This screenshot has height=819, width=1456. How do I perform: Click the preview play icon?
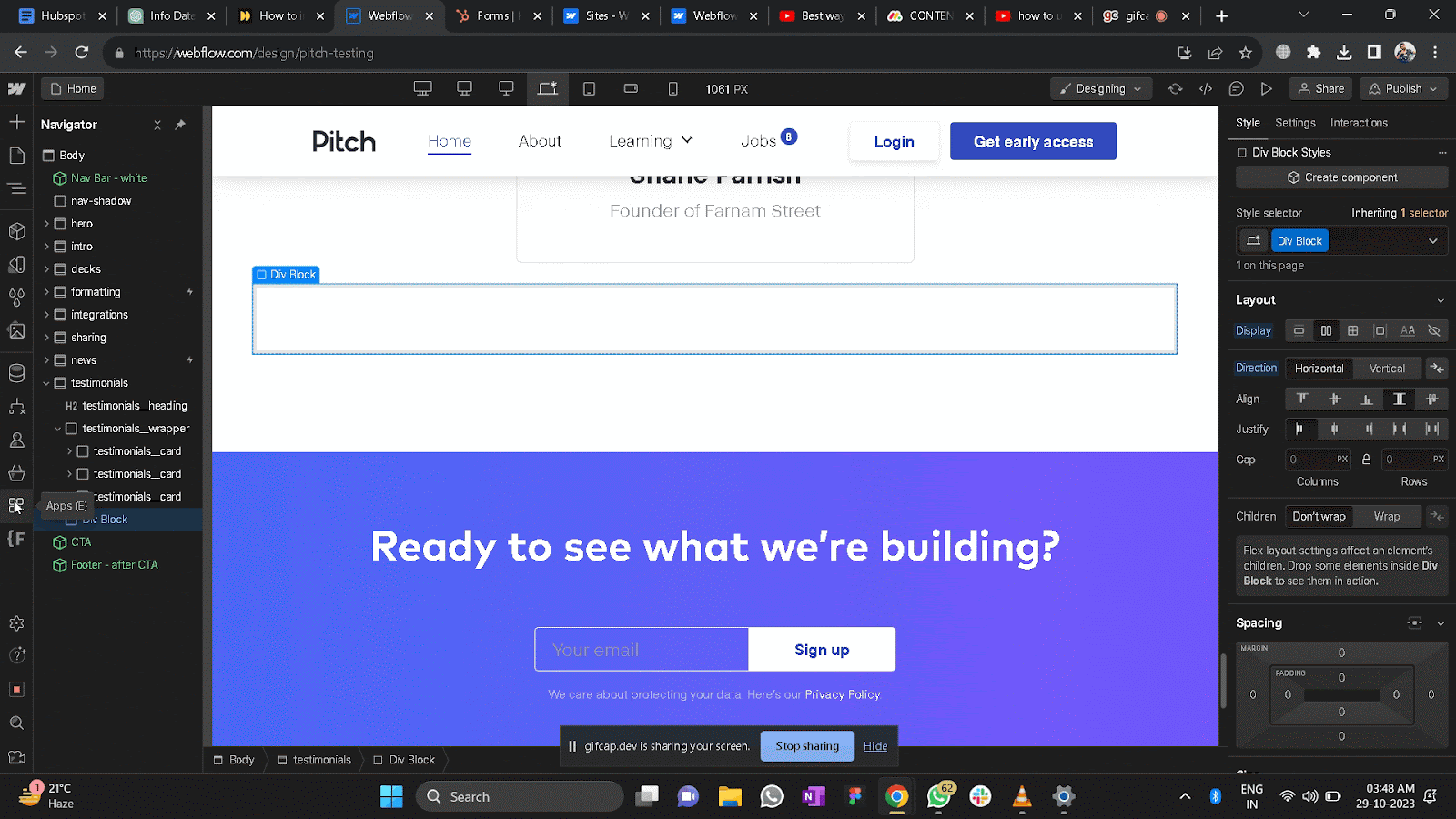1266,88
